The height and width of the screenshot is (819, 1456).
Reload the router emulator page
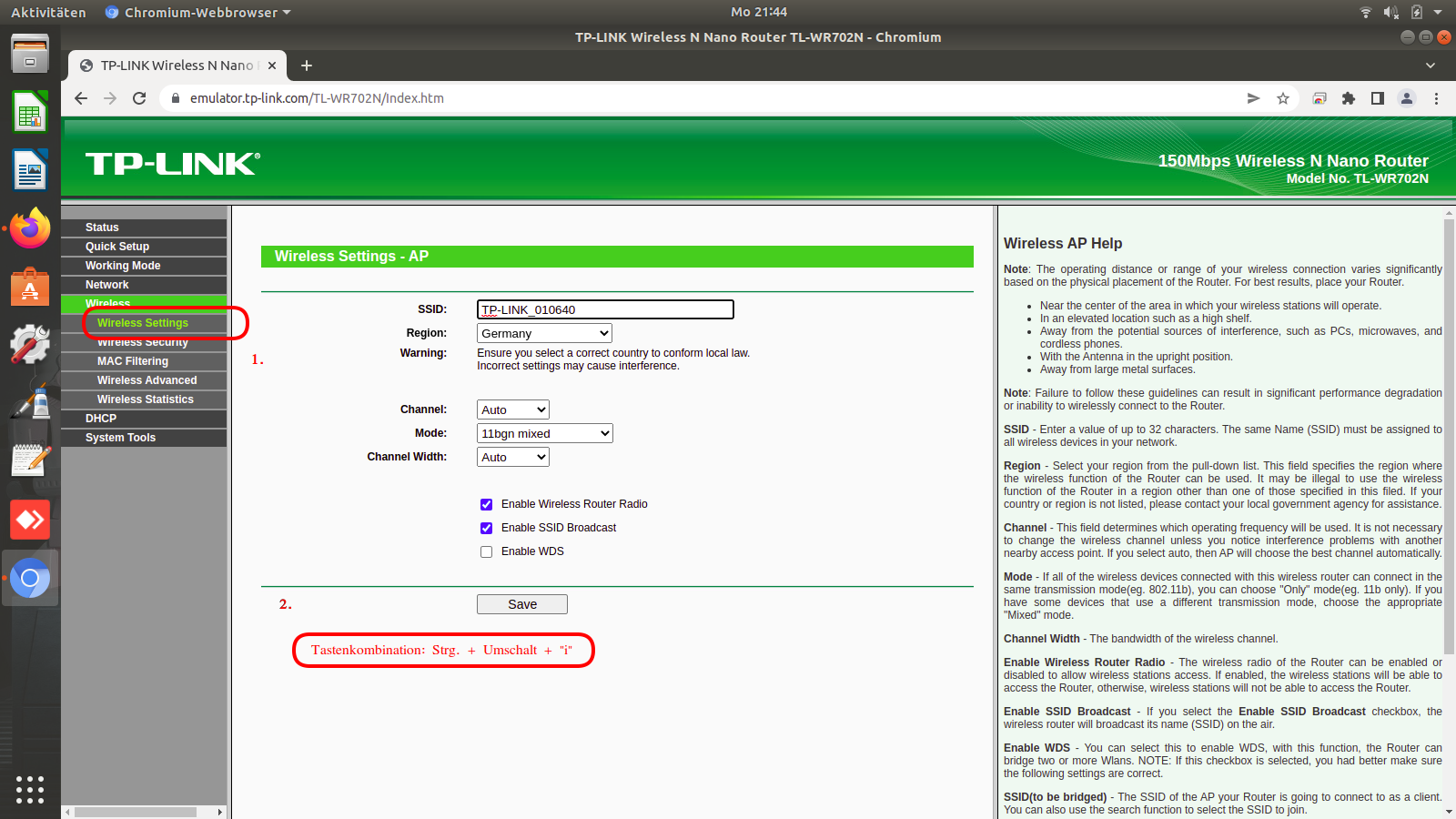[139, 98]
